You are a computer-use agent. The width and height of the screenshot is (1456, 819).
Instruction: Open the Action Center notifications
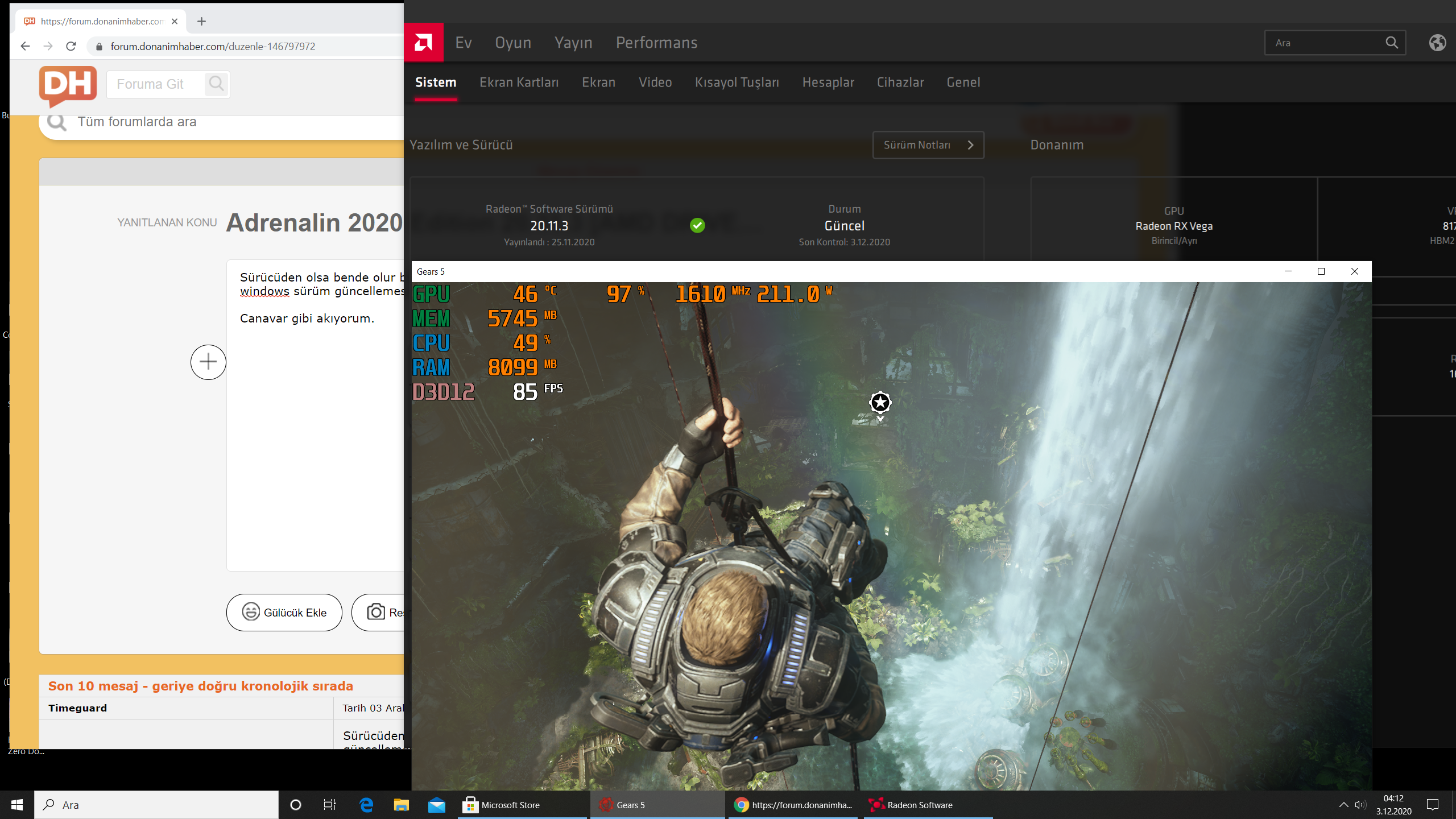point(1433,805)
